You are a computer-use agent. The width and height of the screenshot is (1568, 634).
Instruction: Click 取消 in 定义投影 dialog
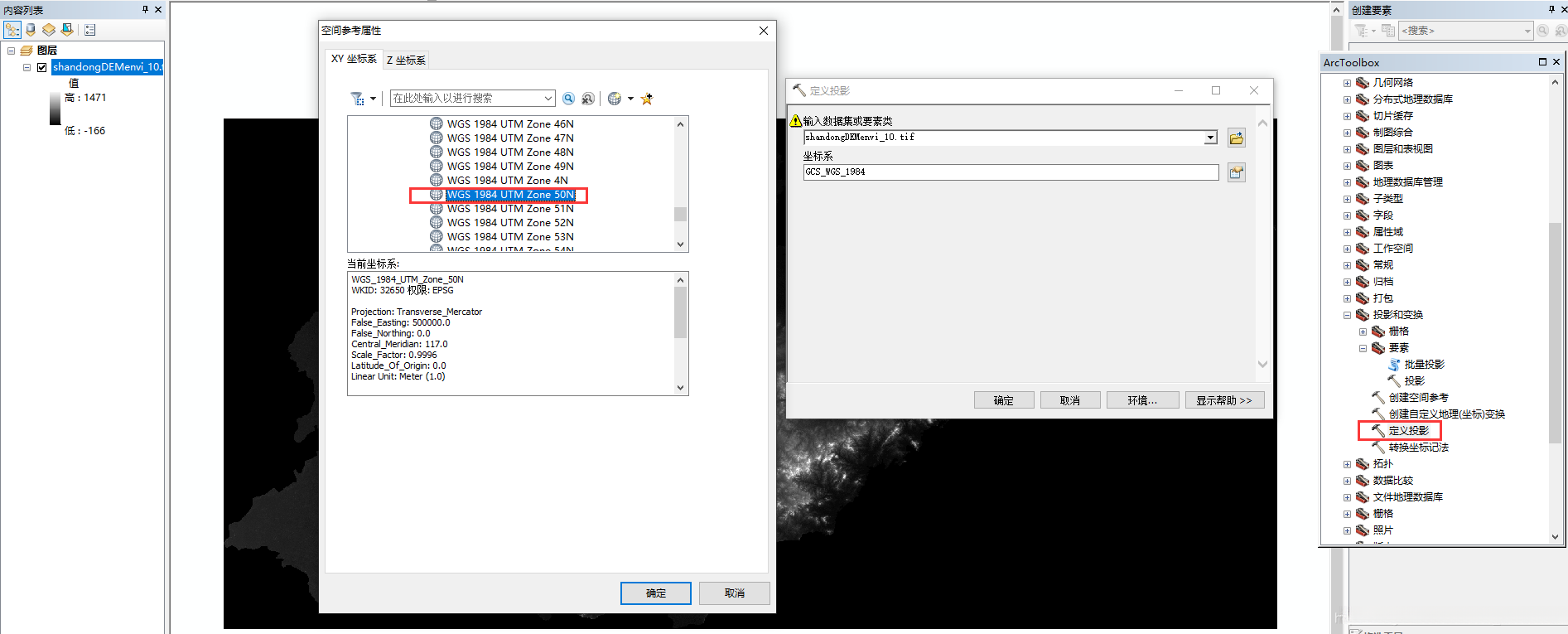tap(1070, 400)
